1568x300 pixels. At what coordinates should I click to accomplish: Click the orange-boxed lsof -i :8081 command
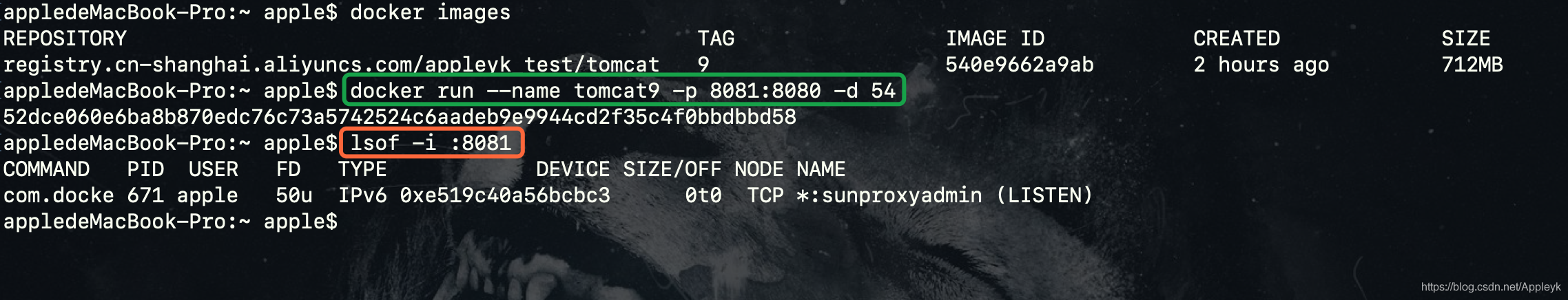pyautogui.click(x=432, y=142)
